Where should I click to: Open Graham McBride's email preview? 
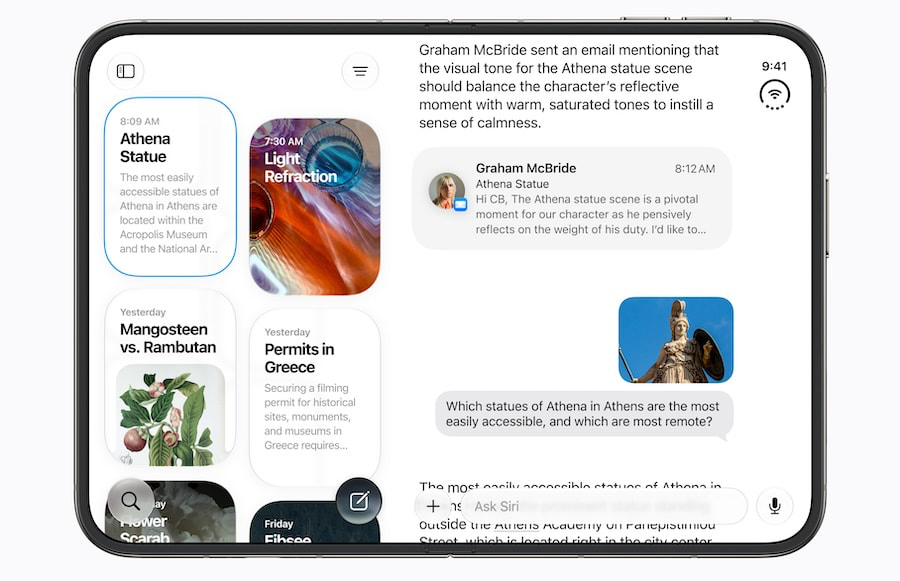click(572, 199)
